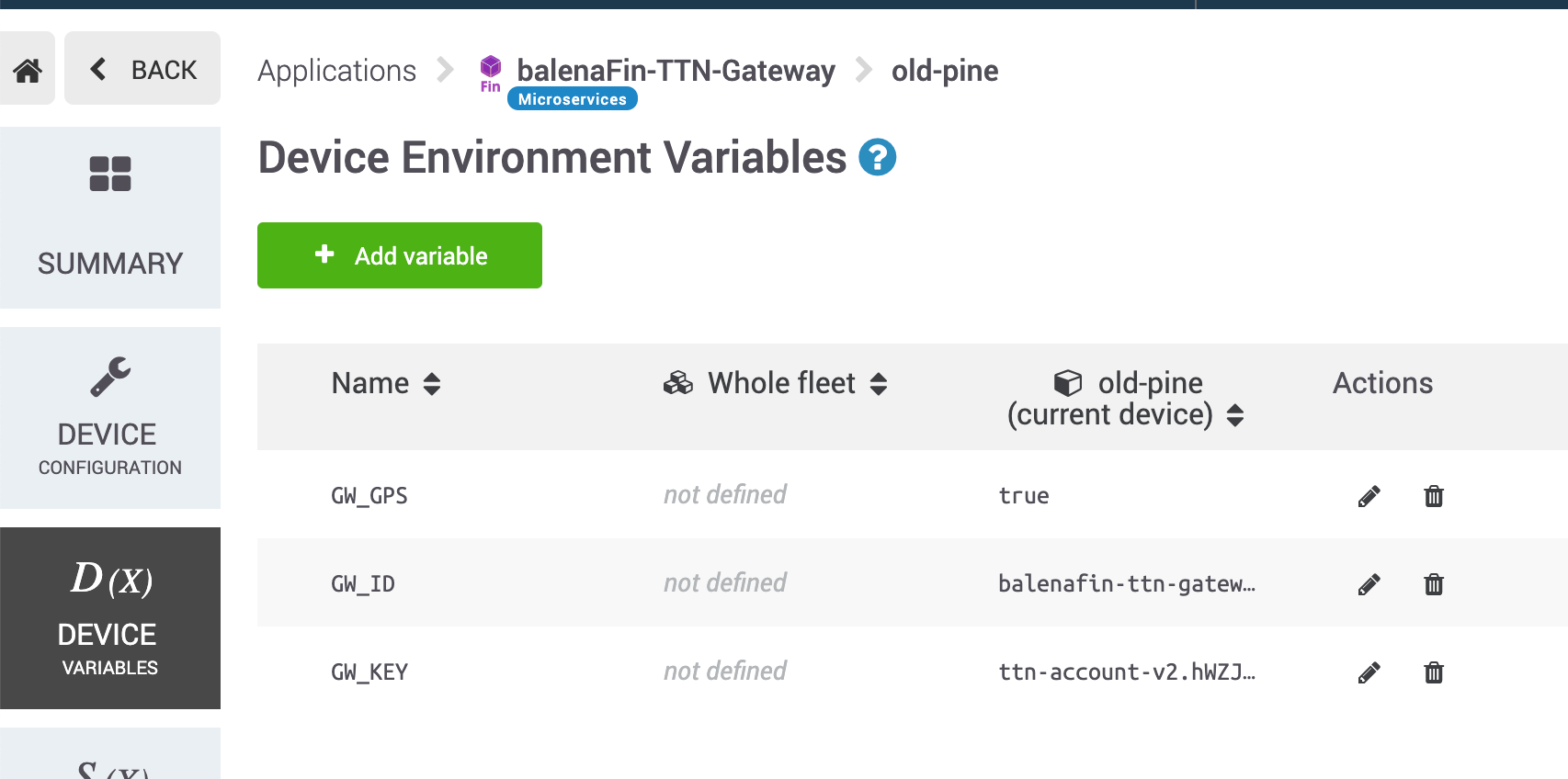Image resolution: width=1568 pixels, height=779 pixels.
Task: Open the Applications breadcrumb link
Action: point(337,71)
